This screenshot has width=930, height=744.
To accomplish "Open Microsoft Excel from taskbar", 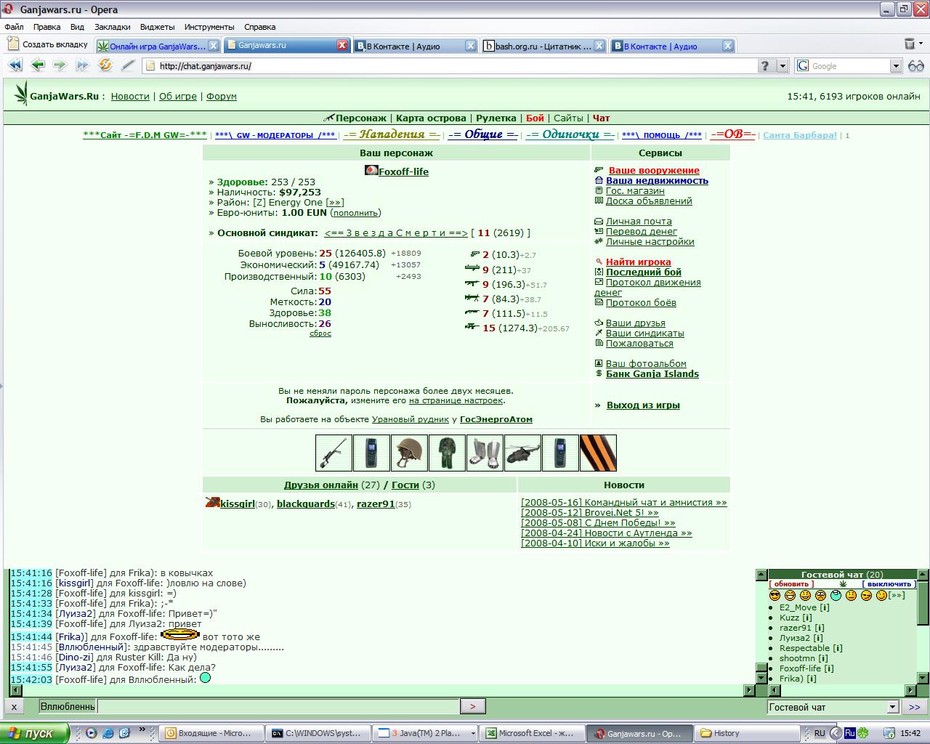I will [530, 733].
